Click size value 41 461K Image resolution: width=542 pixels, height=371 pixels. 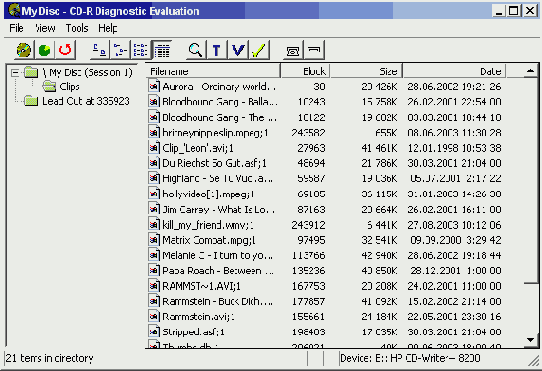pos(379,148)
